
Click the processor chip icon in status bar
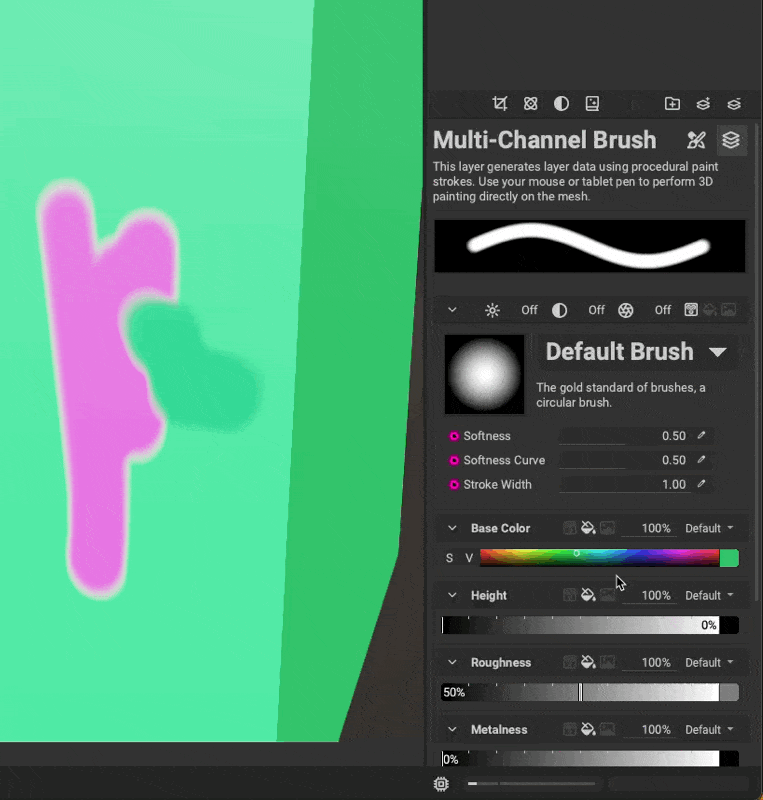441,784
